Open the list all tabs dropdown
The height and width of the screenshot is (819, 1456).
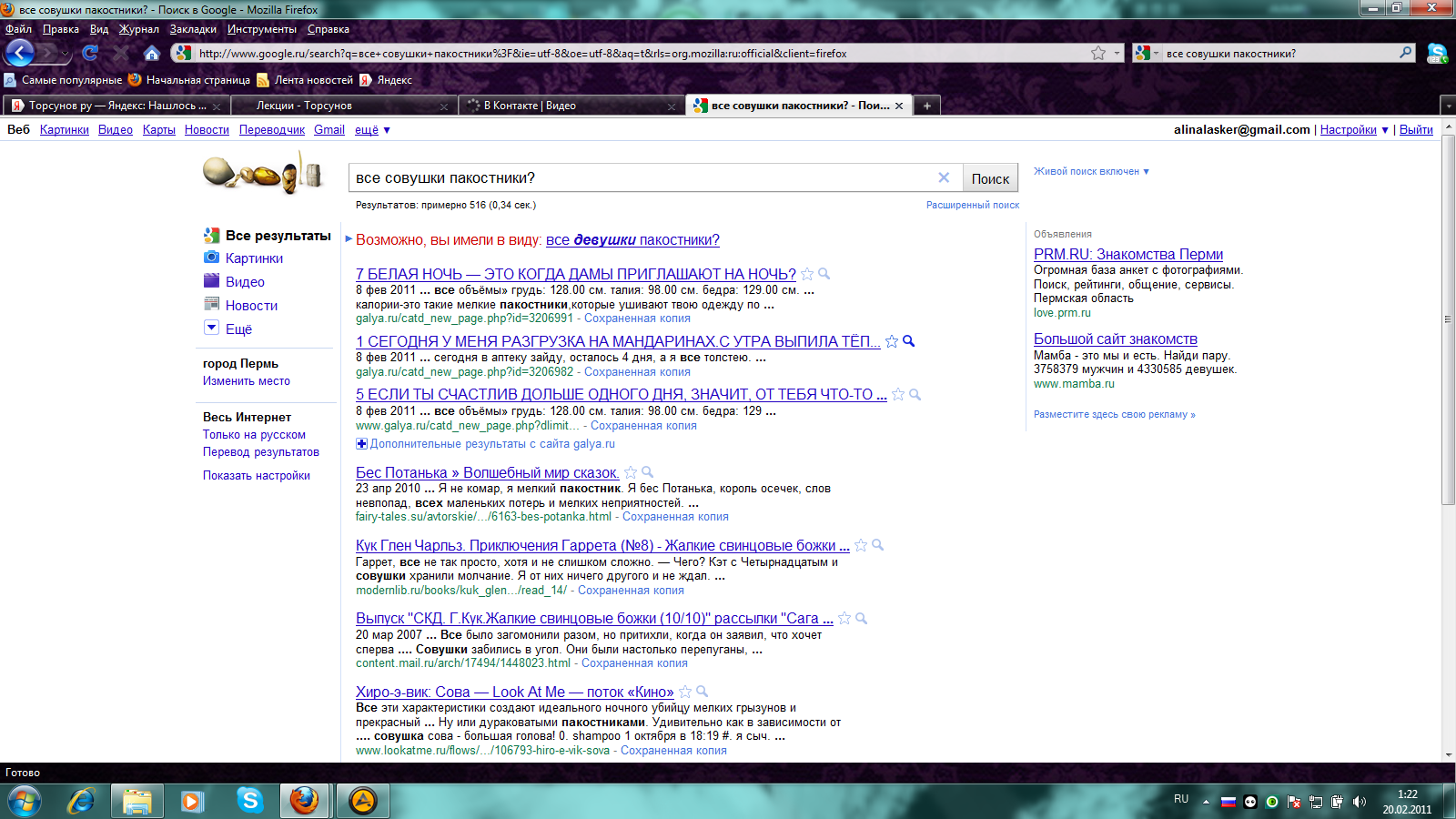coord(1448,106)
